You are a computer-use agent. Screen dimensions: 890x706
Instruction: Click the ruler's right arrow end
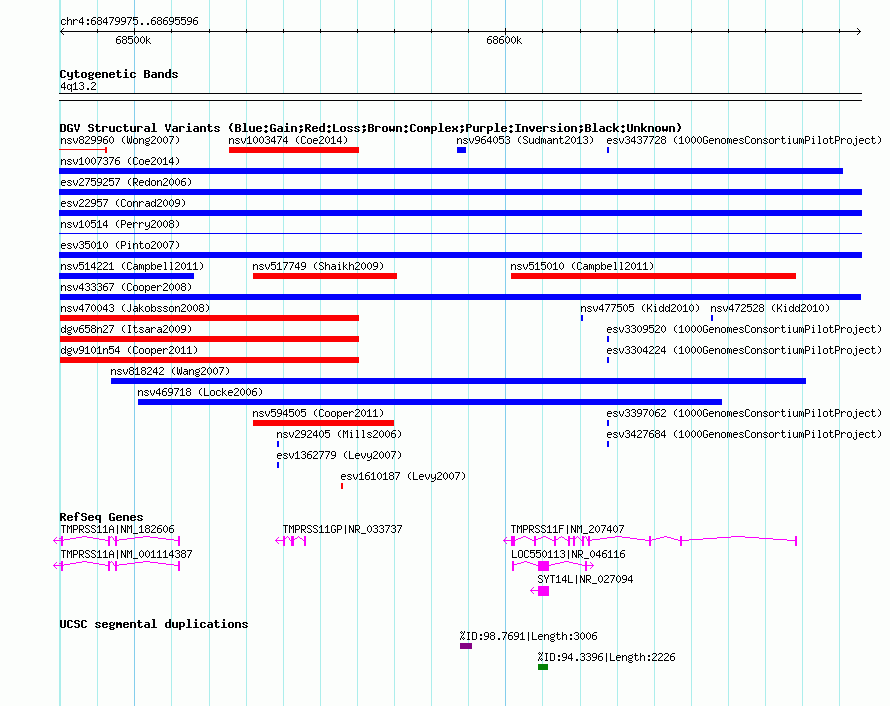(x=859, y=31)
